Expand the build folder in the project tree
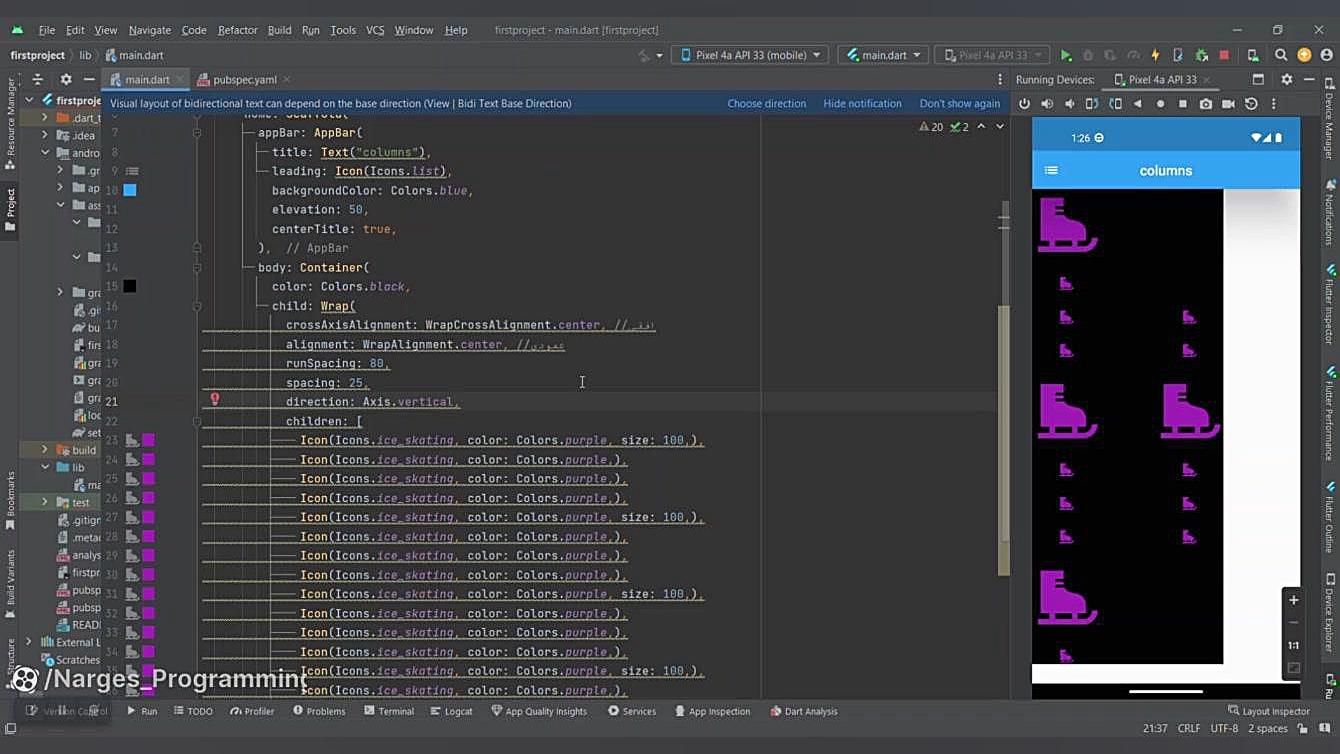The image size is (1340, 754). point(45,450)
